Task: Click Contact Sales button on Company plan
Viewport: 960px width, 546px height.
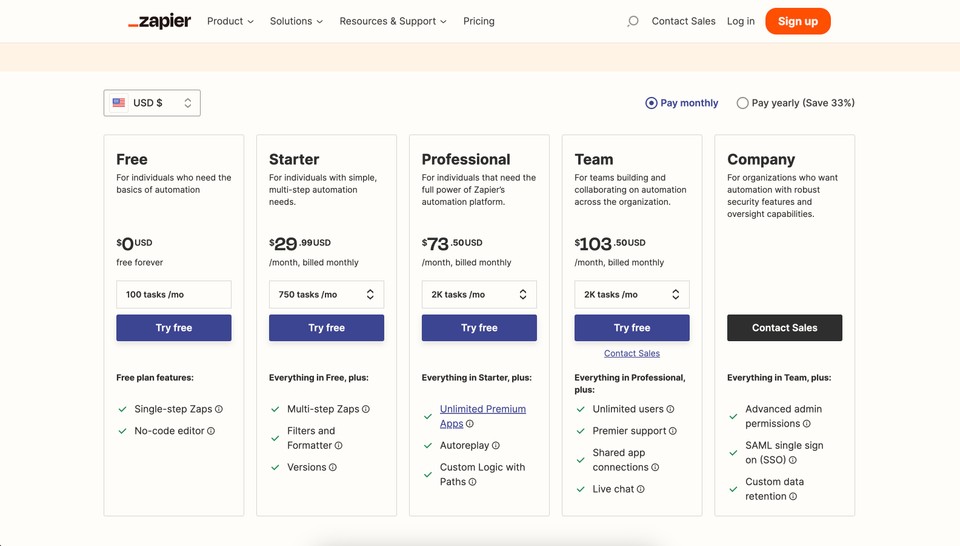Action: pyautogui.click(x=784, y=328)
